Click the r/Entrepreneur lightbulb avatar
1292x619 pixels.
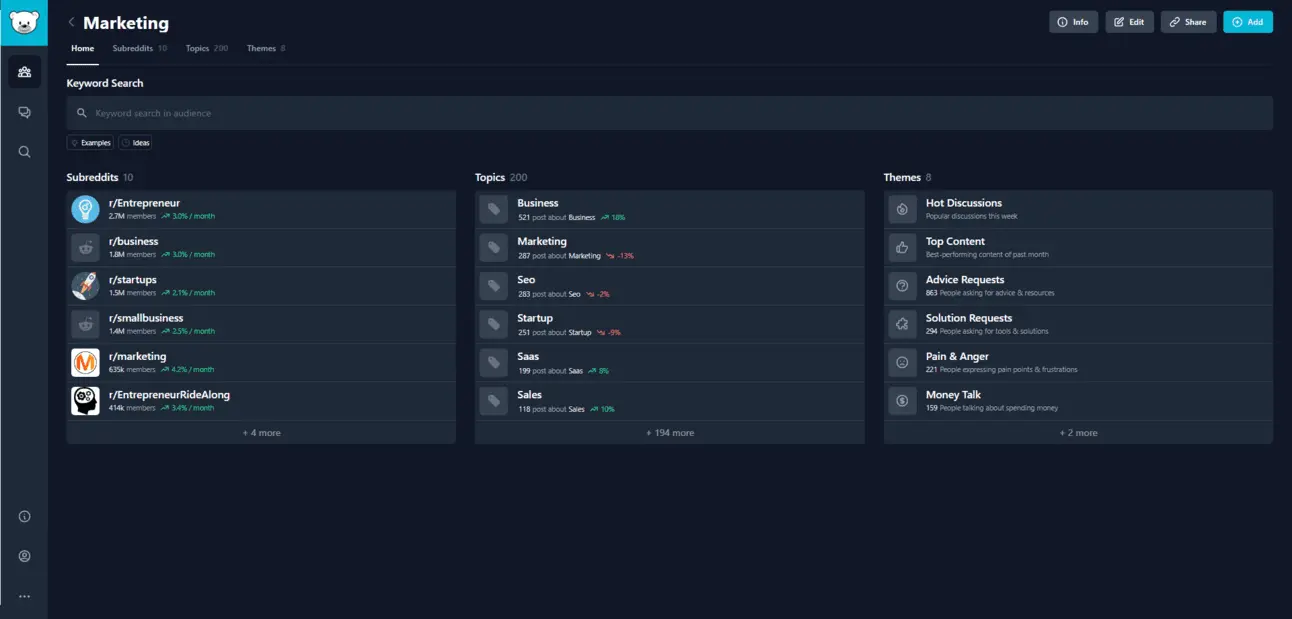tap(85, 209)
